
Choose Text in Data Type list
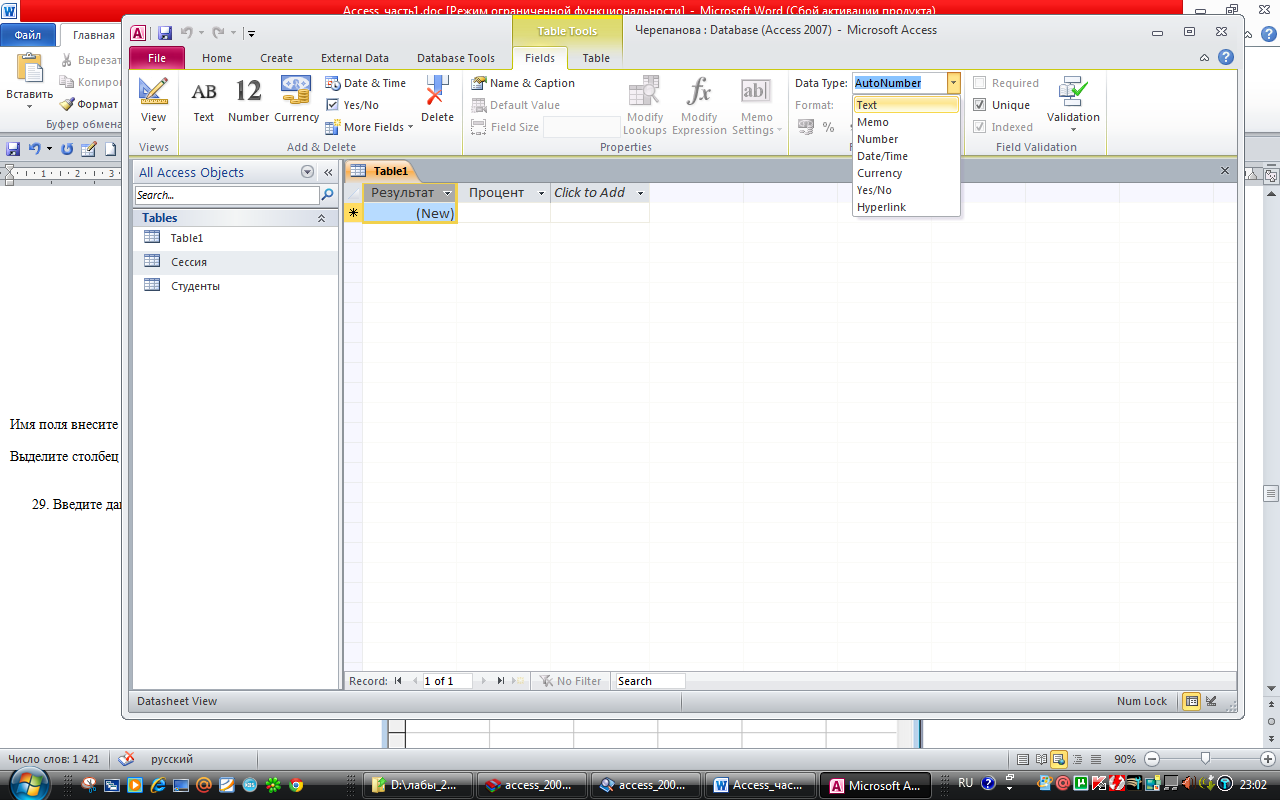click(x=906, y=105)
